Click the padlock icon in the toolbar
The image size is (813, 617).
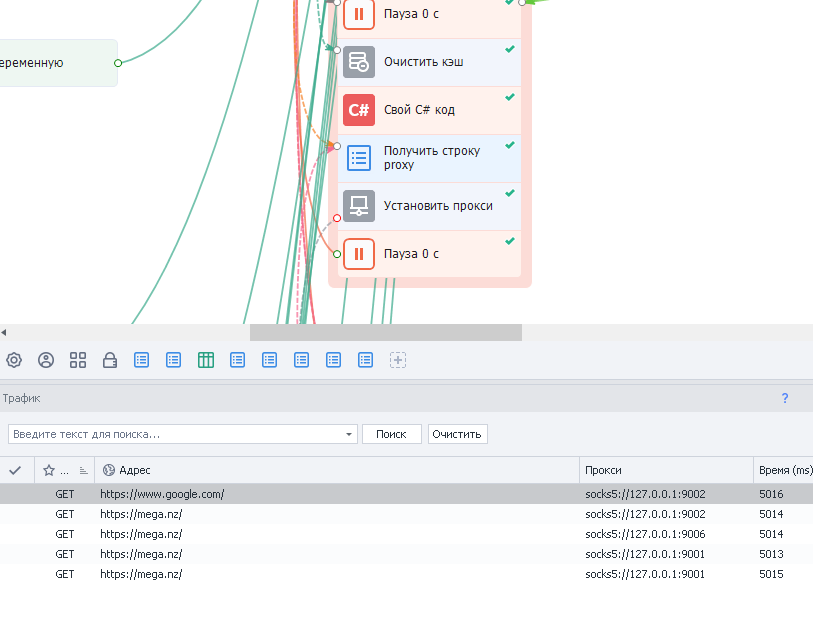click(x=110, y=360)
